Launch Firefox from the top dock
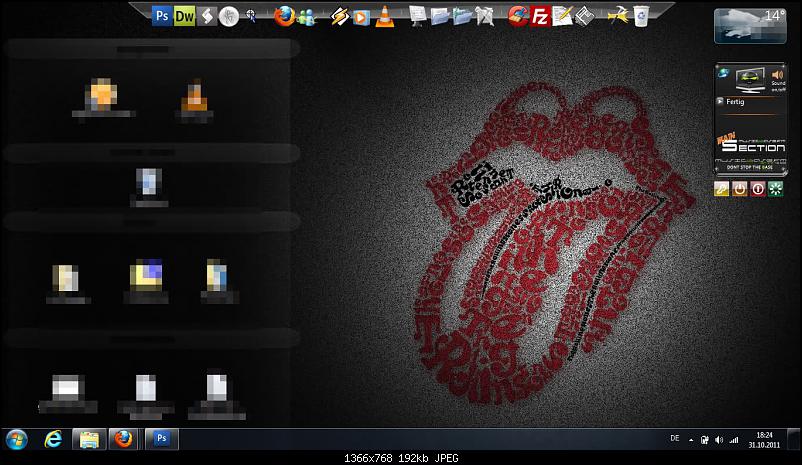 284,16
